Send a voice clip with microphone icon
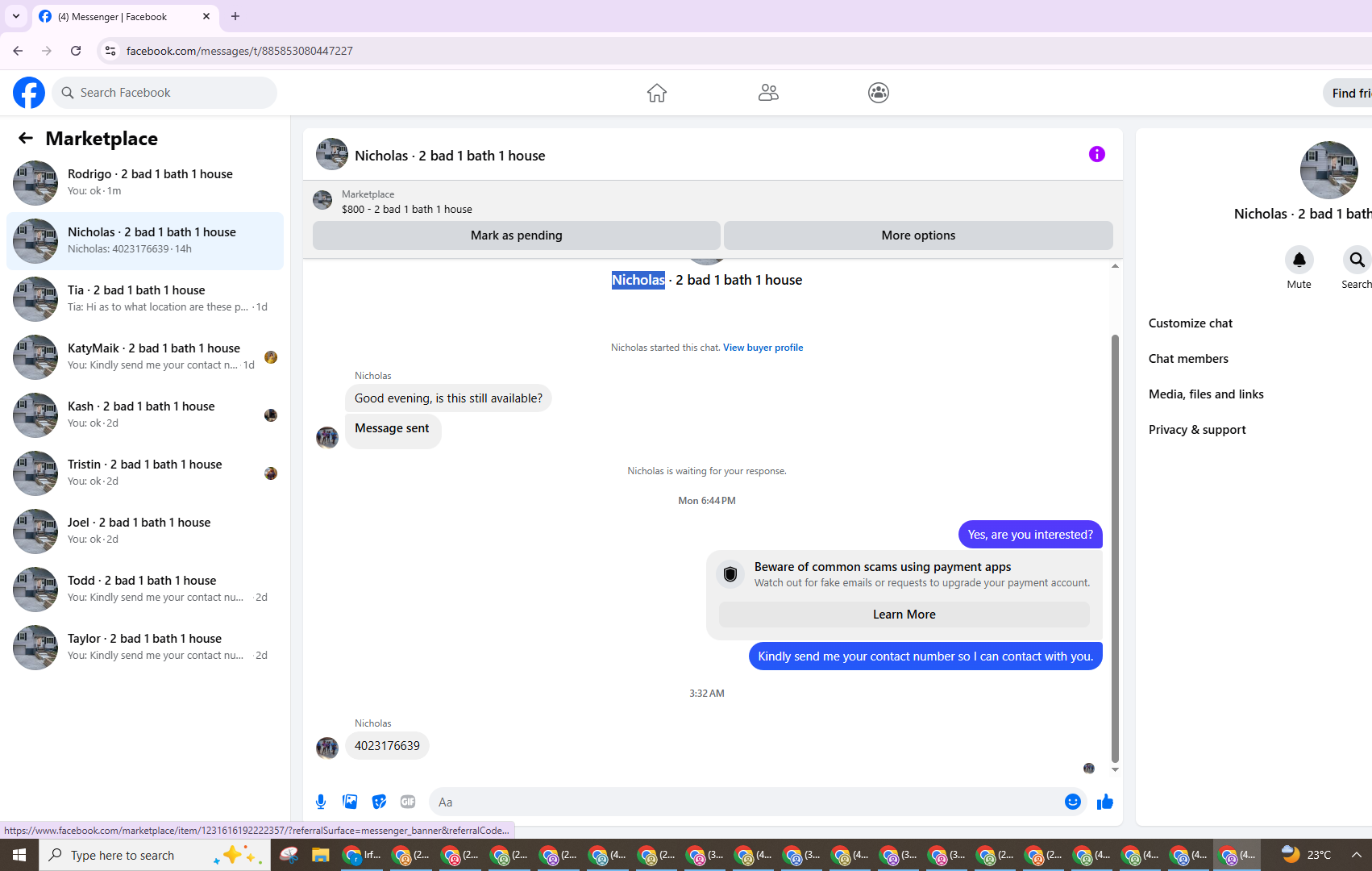The image size is (1372, 871). [x=321, y=802]
